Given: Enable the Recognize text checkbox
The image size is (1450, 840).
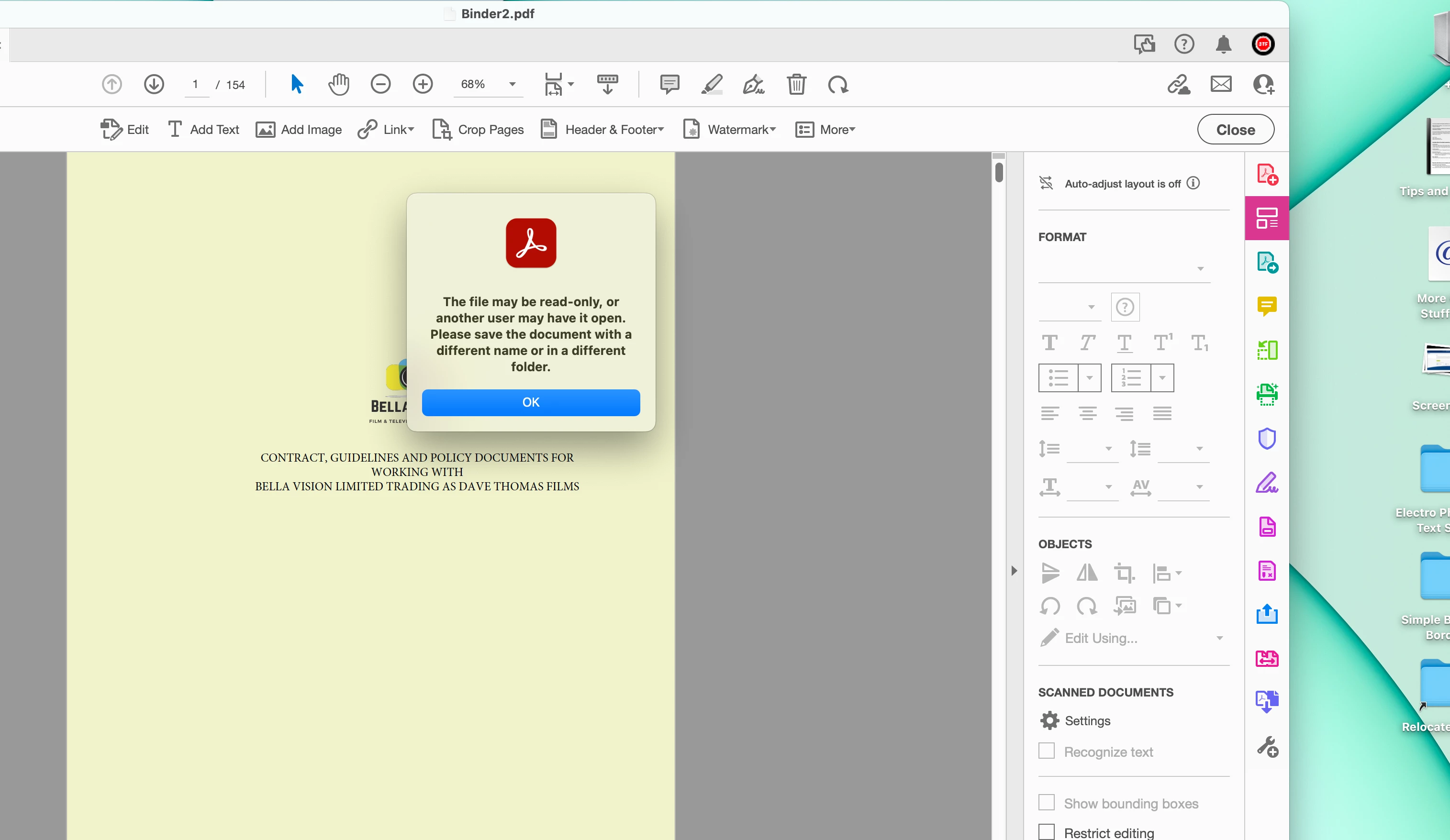Looking at the screenshot, I should pos(1047,751).
